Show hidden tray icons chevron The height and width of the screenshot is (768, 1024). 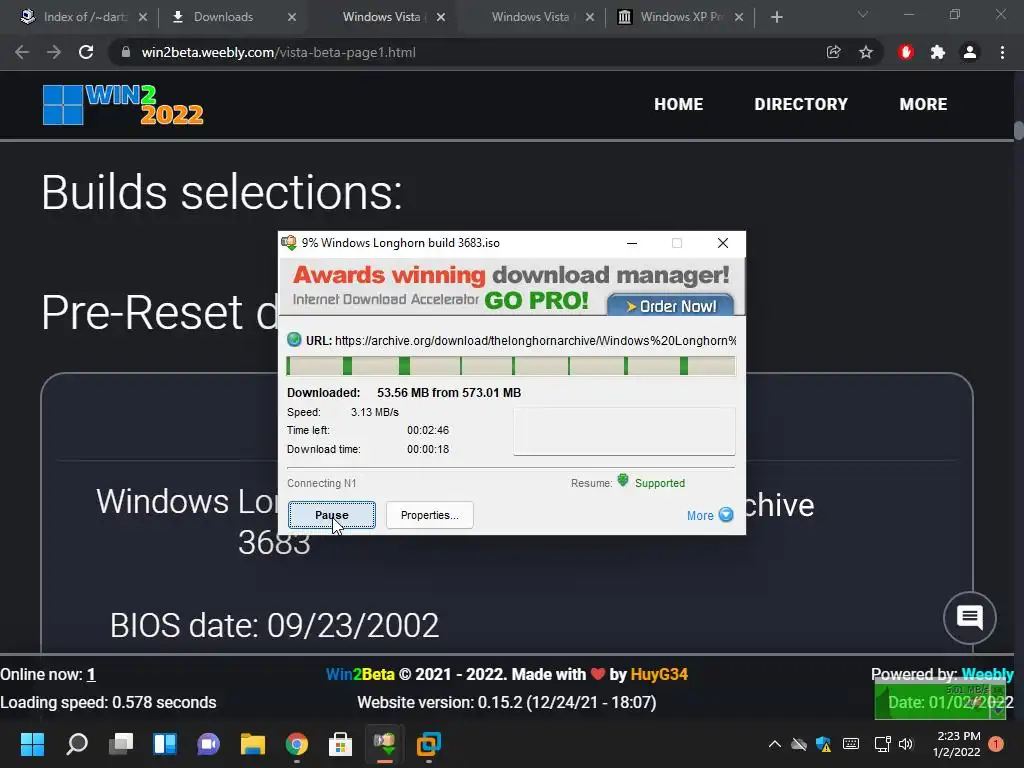[775, 744]
